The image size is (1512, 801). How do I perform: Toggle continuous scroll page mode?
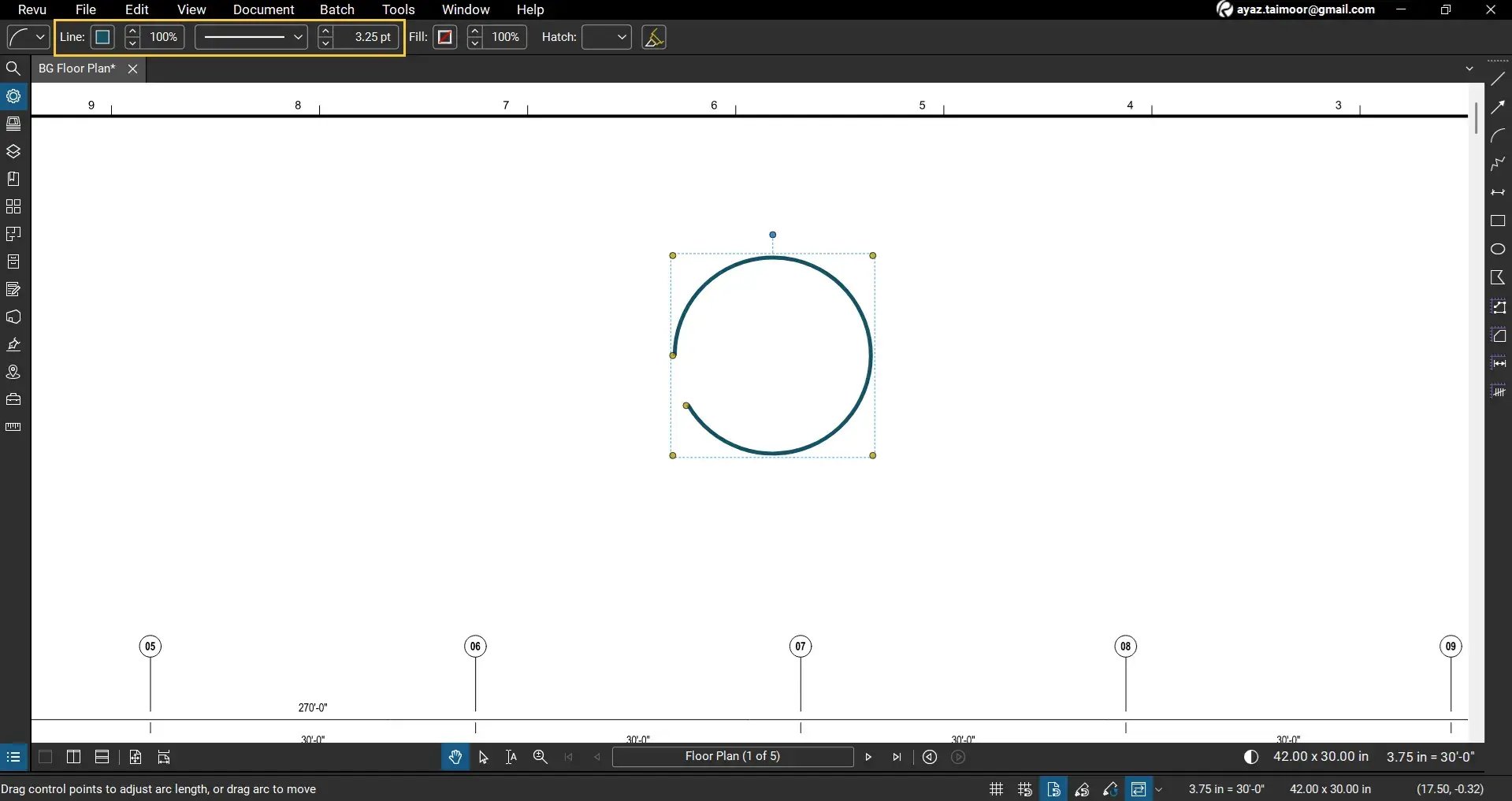coord(102,757)
